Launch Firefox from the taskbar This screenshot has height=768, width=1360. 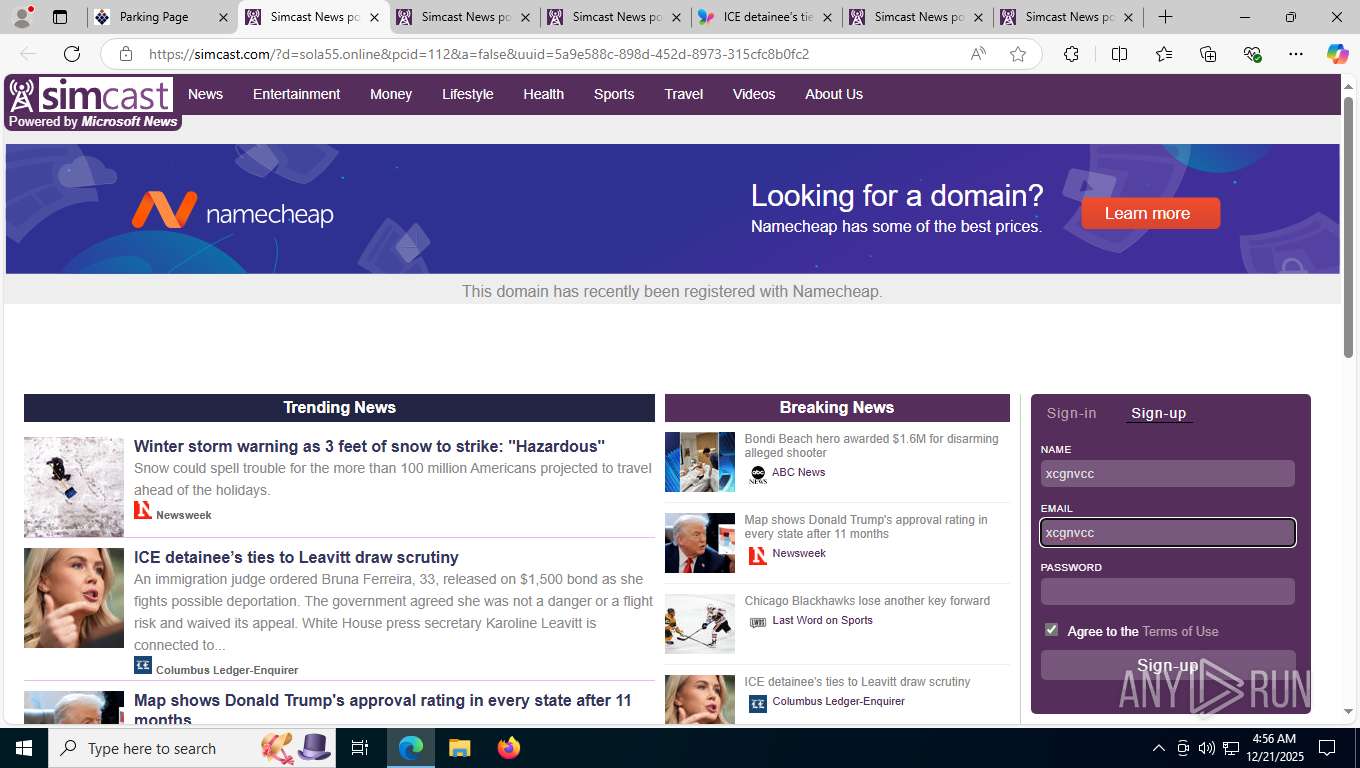(508, 748)
